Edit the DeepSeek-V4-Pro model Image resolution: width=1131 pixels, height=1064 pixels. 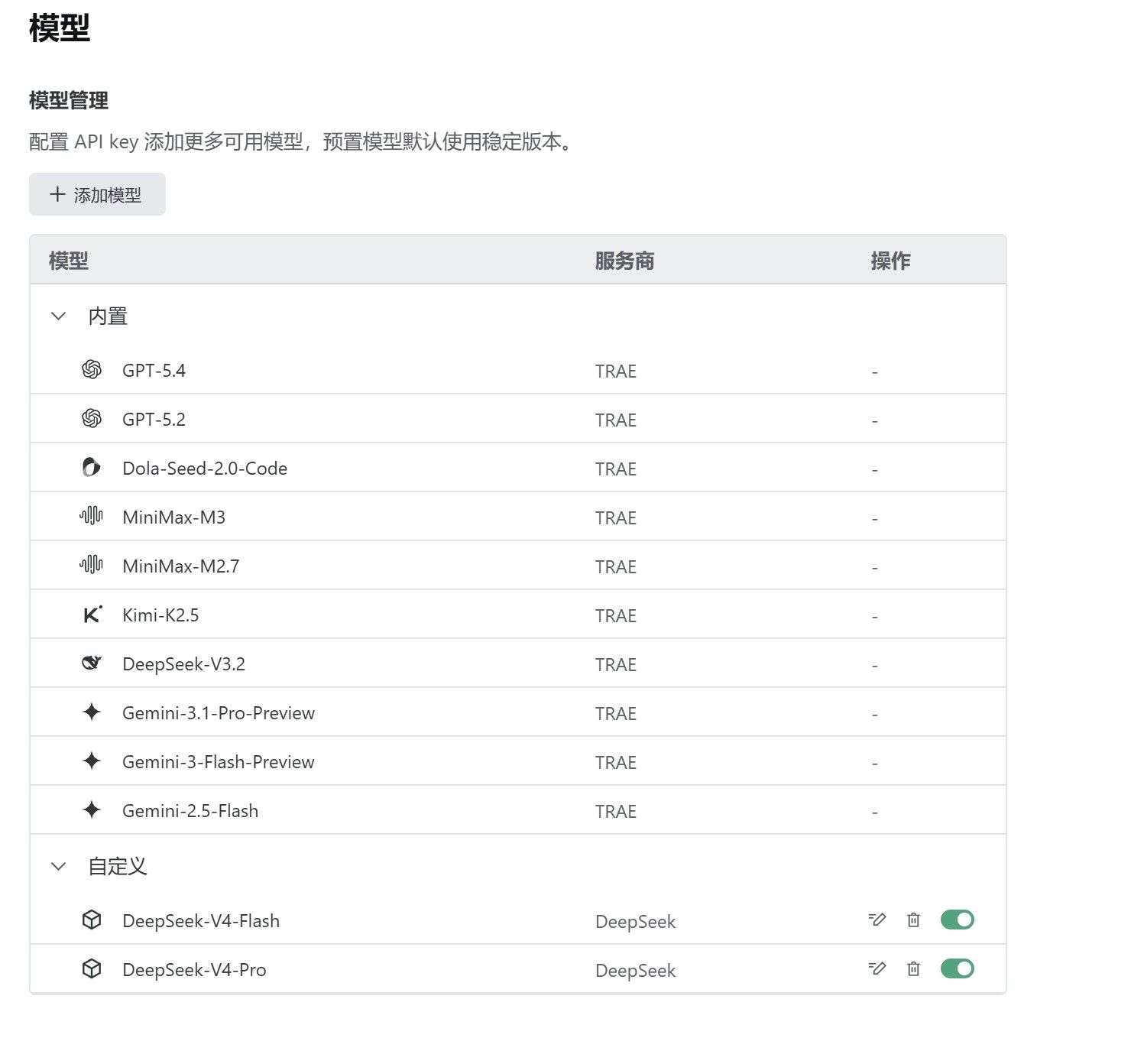pos(877,968)
